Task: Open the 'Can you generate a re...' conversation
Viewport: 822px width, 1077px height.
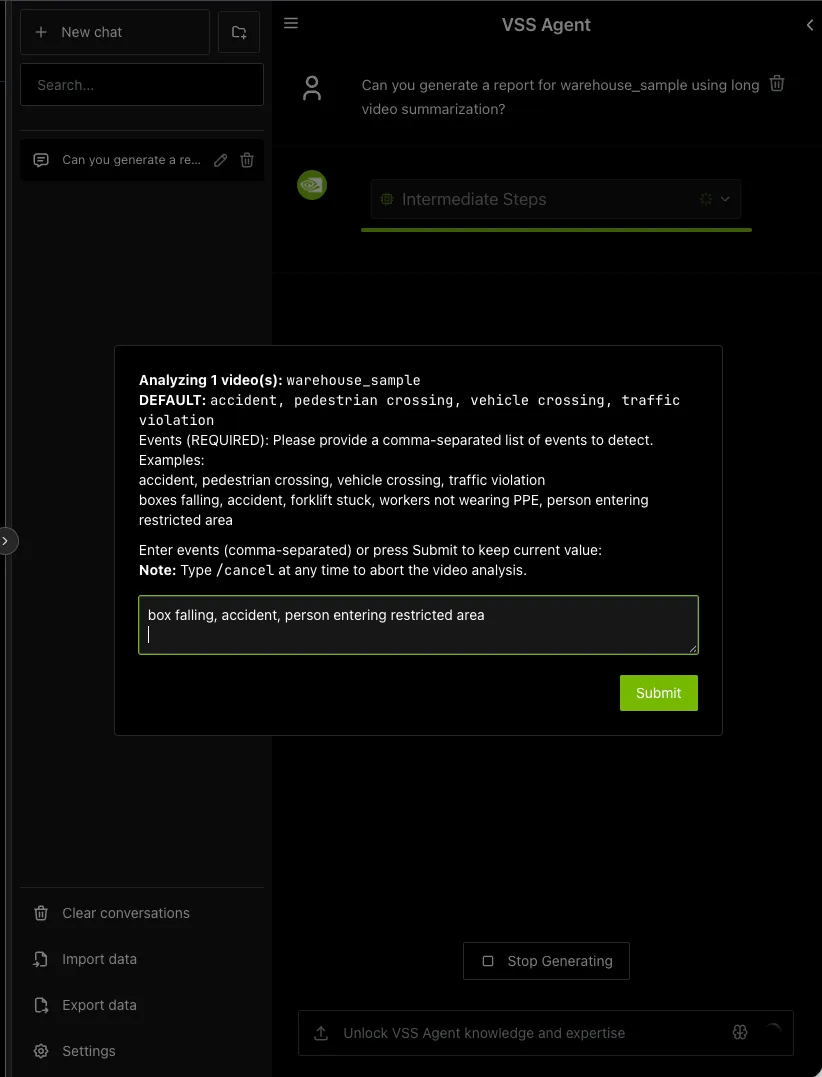Action: point(130,160)
